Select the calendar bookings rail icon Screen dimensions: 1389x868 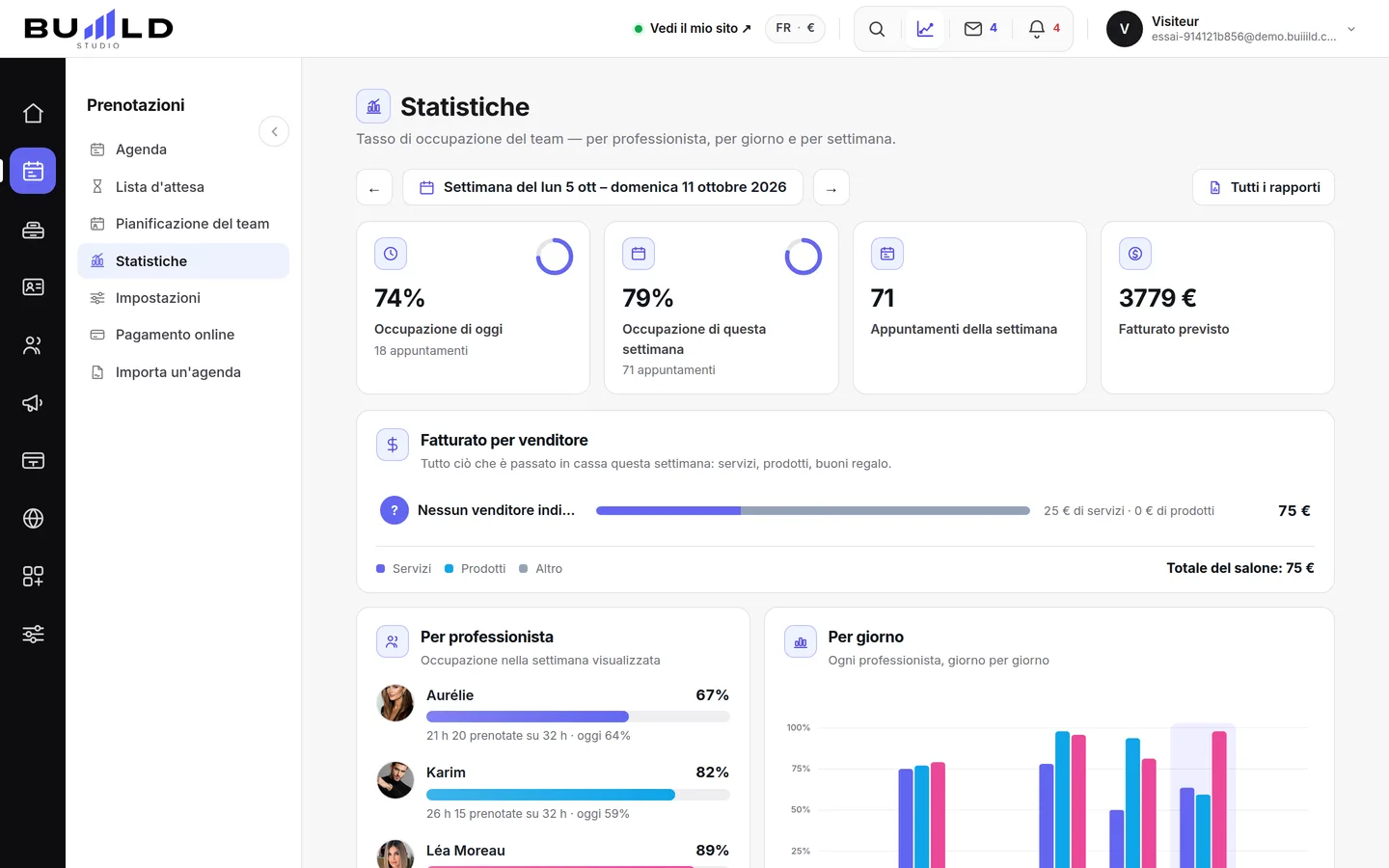(x=33, y=171)
